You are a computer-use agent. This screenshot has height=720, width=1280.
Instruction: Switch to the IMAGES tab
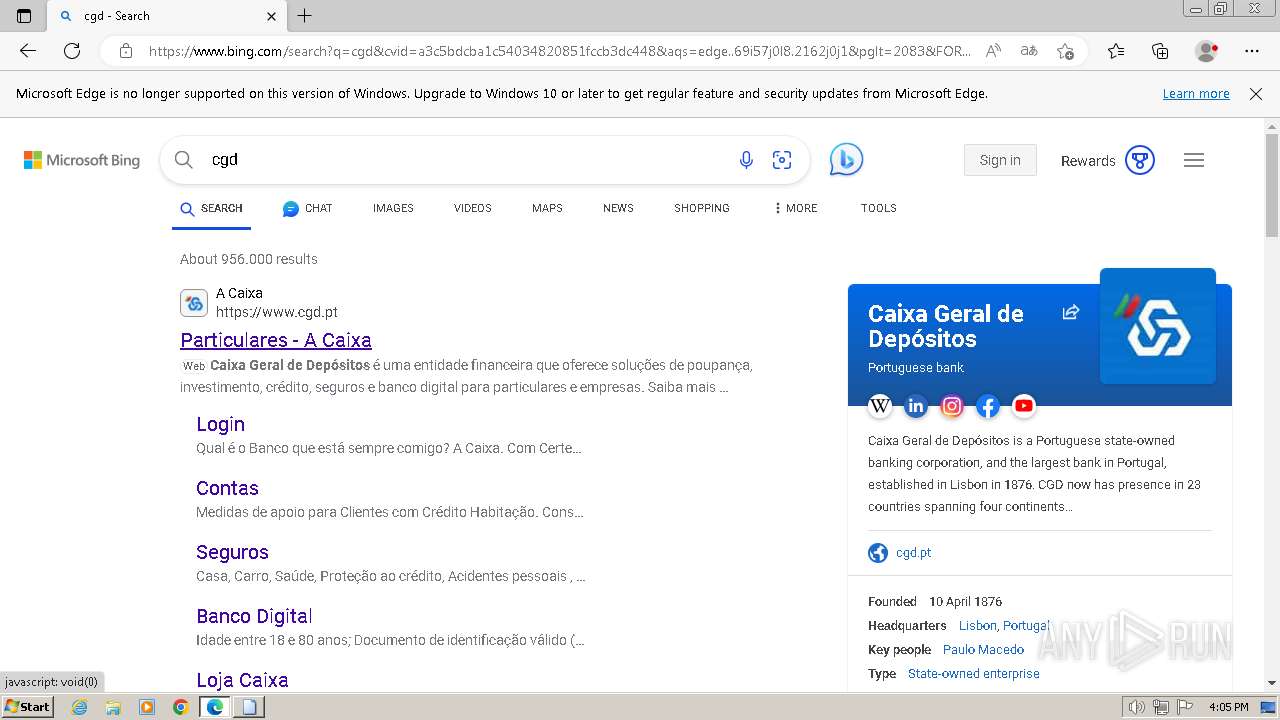(x=393, y=208)
